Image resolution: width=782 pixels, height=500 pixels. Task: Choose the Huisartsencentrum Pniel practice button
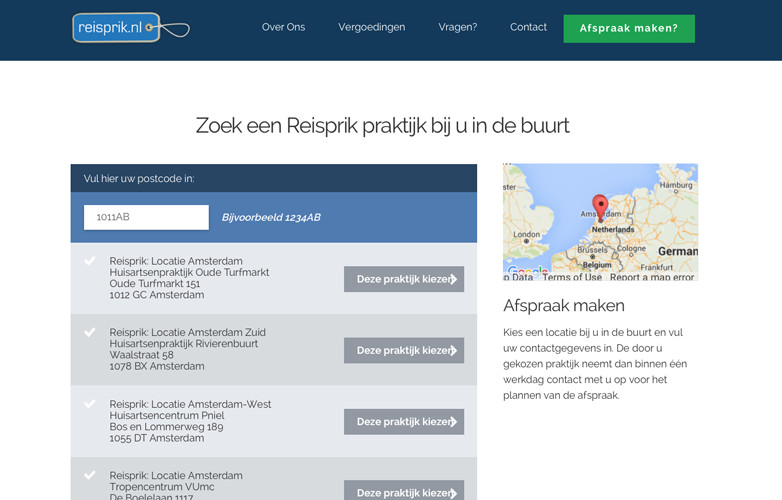coord(404,421)
